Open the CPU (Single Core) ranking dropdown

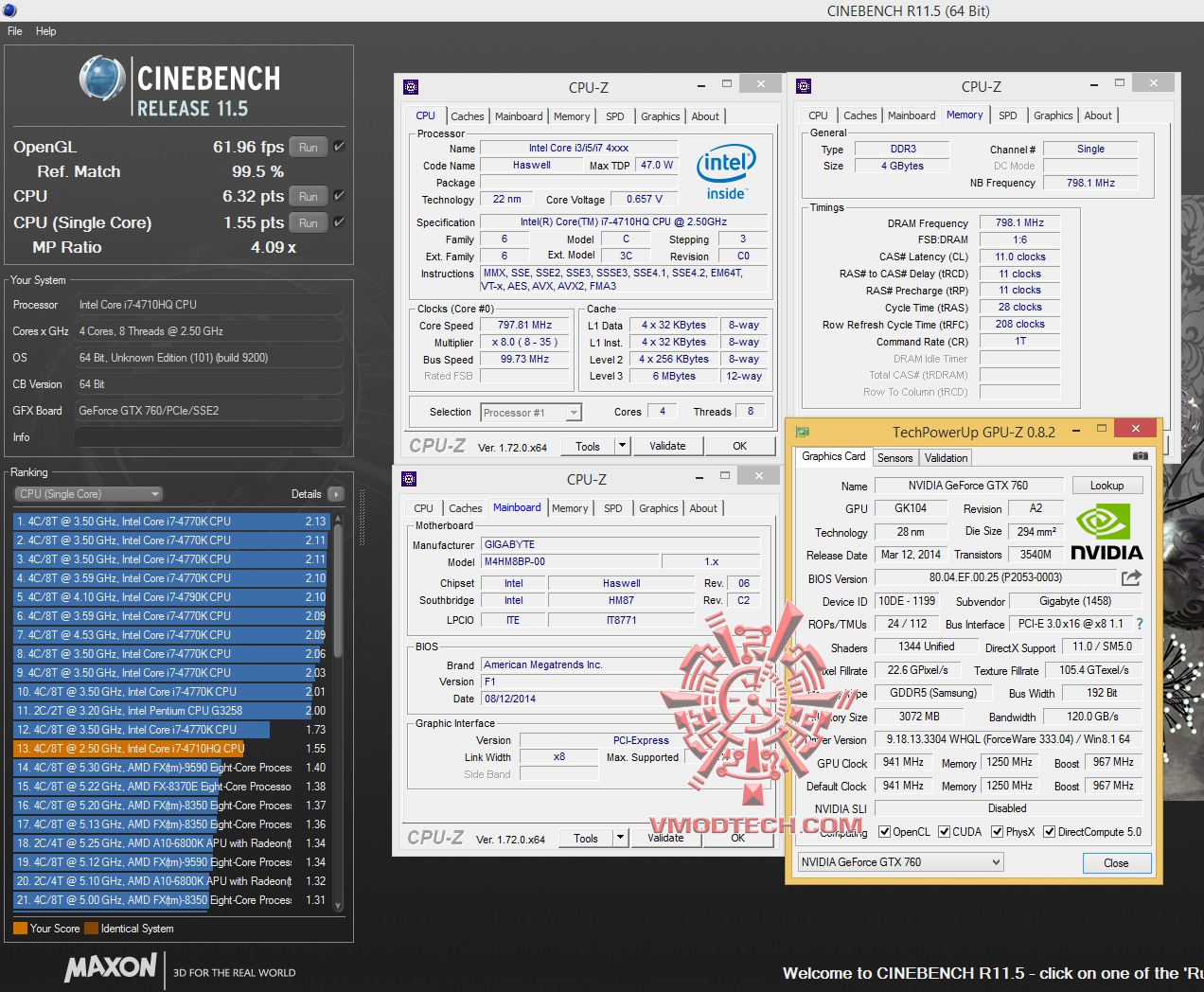click(89, 494)
